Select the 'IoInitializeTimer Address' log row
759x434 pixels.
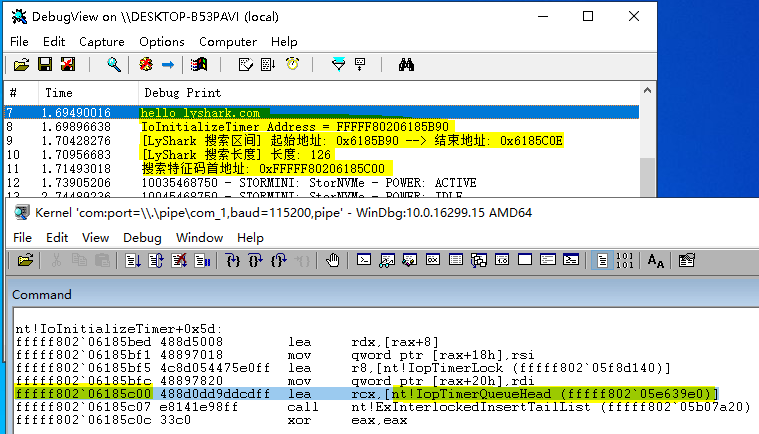[x=321, y=127]
